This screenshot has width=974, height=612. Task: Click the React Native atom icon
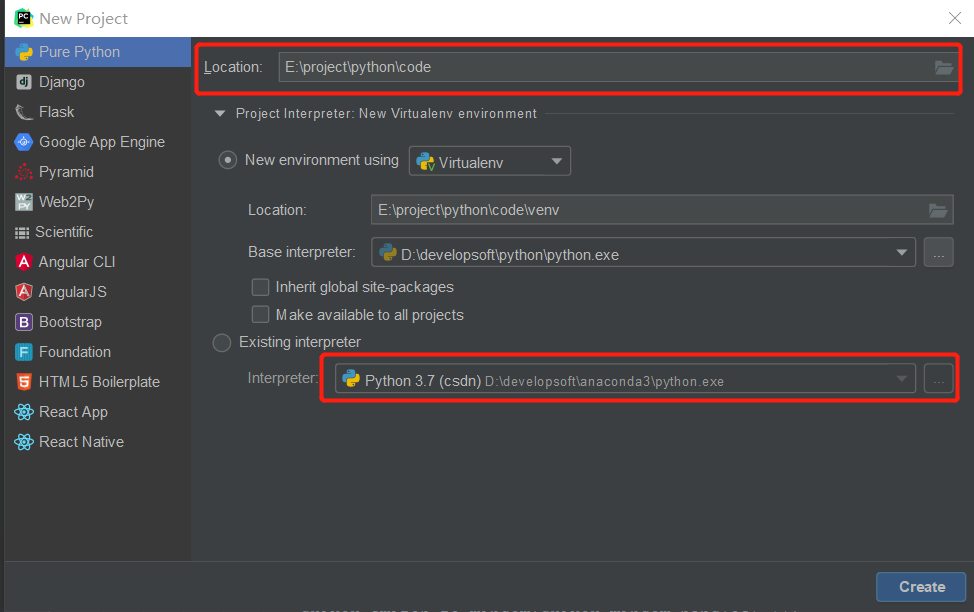(24, 442)
